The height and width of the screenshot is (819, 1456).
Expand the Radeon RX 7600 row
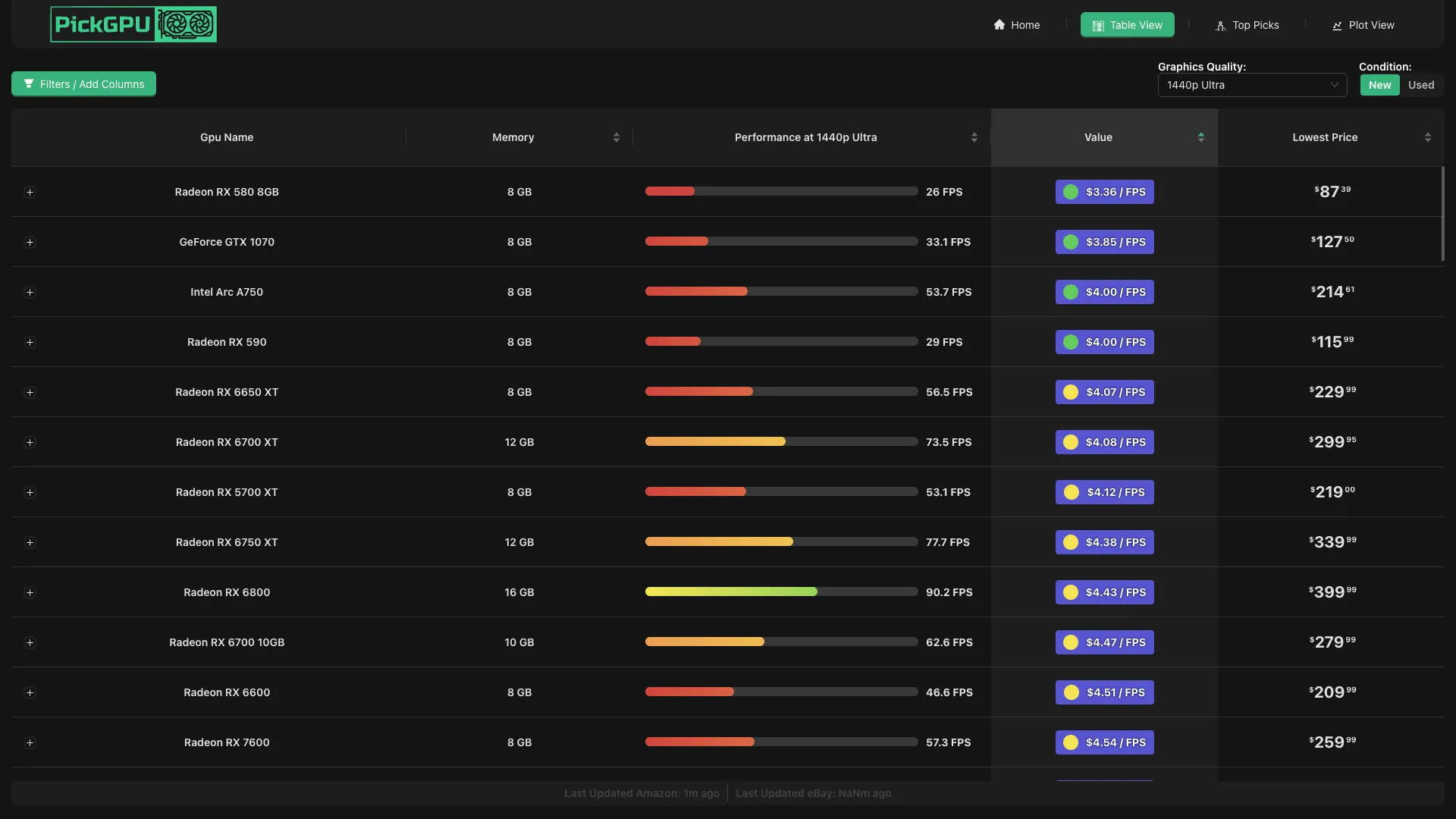tap(30, 742)
